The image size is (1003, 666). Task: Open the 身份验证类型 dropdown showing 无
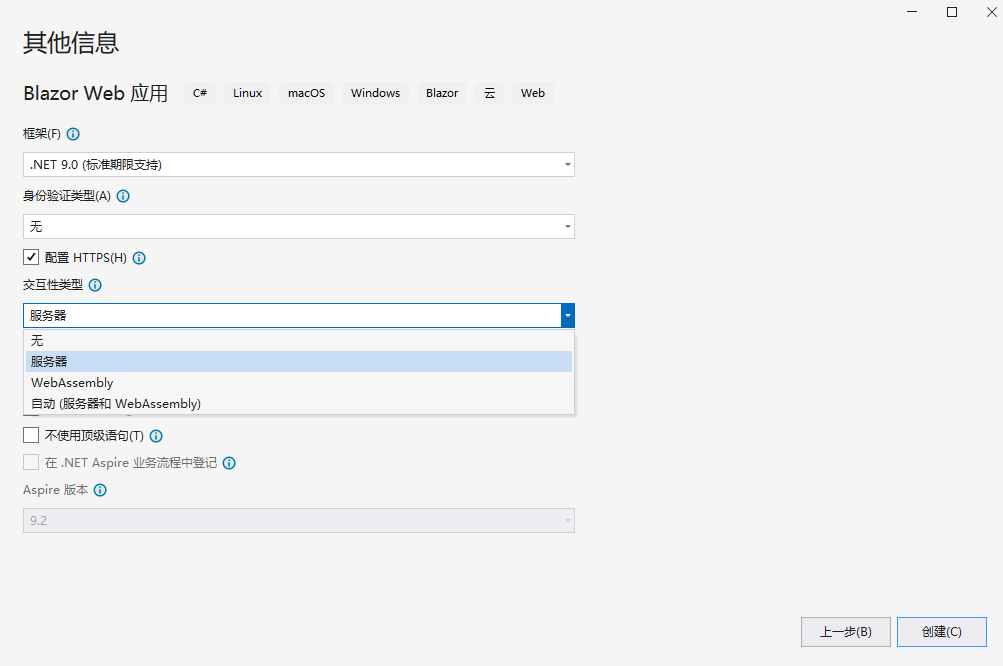pos(299,226)
